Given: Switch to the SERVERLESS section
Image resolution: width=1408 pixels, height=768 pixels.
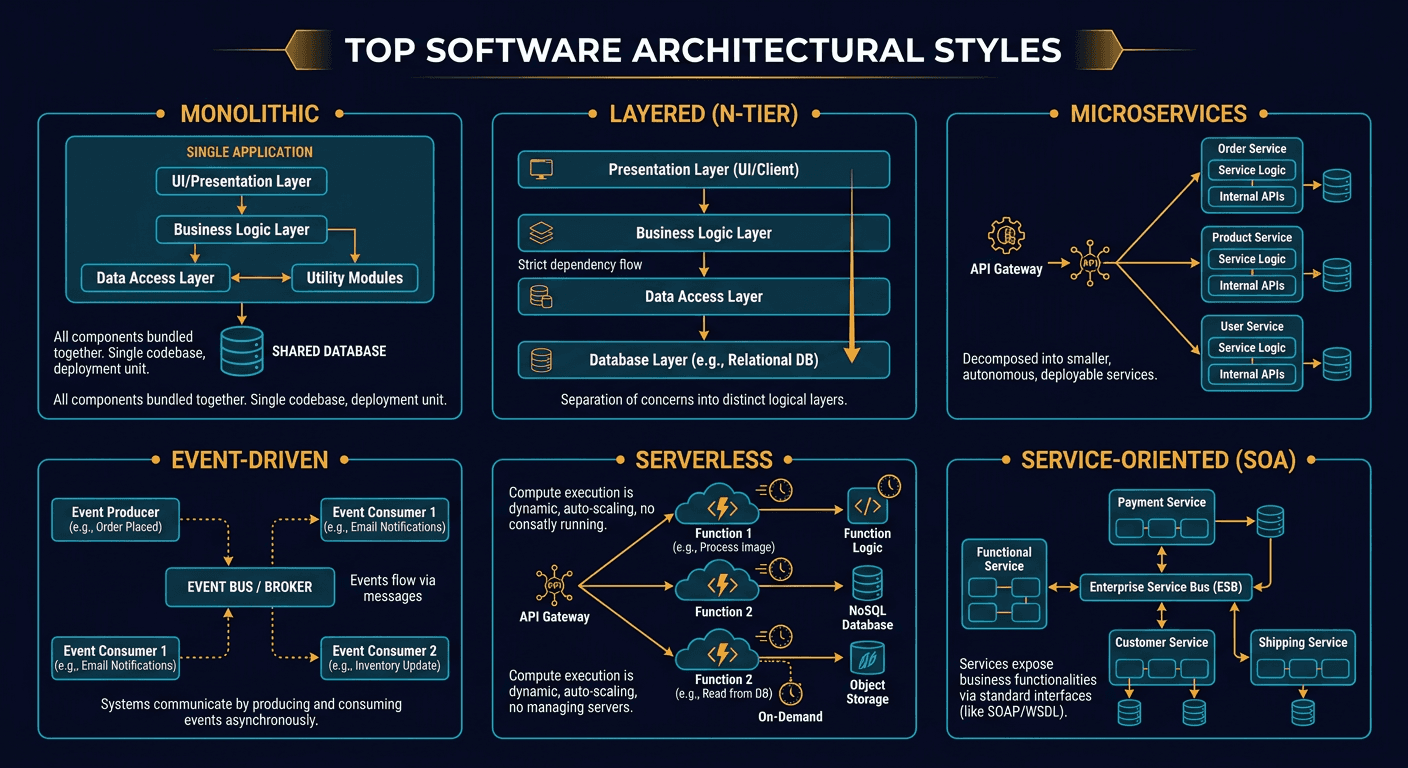Looking at the screenshot, I should click(x=704, y=460).
